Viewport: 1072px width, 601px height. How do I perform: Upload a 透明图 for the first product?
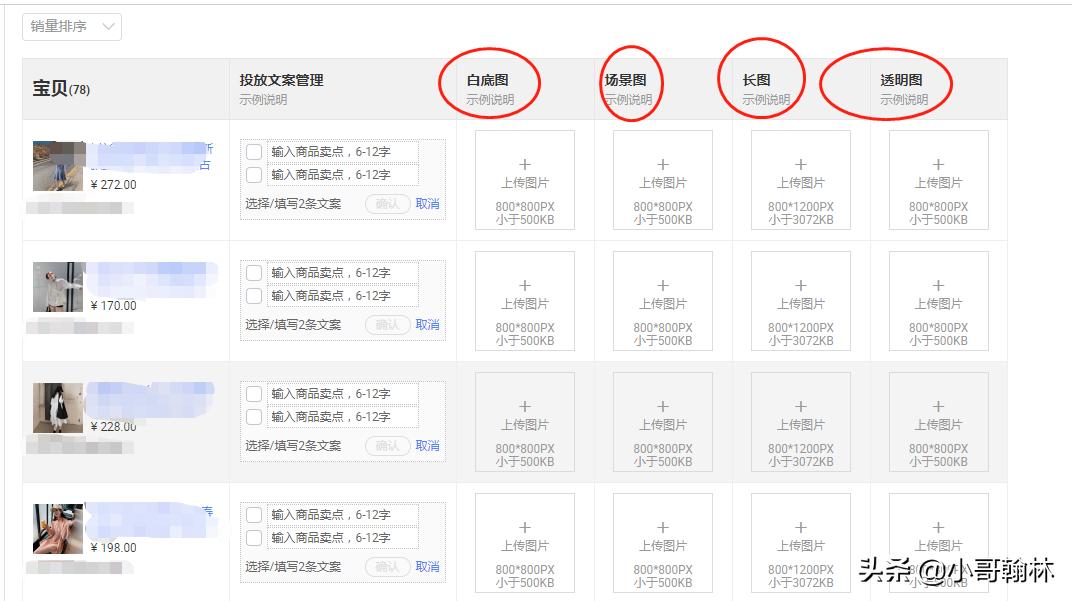[937, 180]
